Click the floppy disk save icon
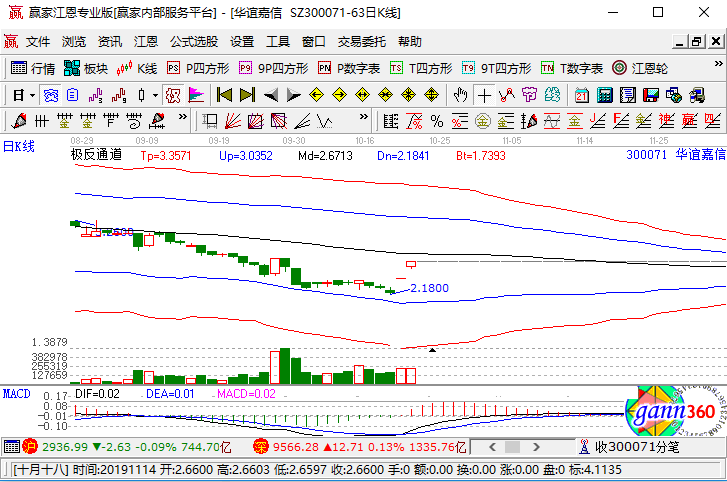Screen dimensions: 727x482 tap(650, 95)
